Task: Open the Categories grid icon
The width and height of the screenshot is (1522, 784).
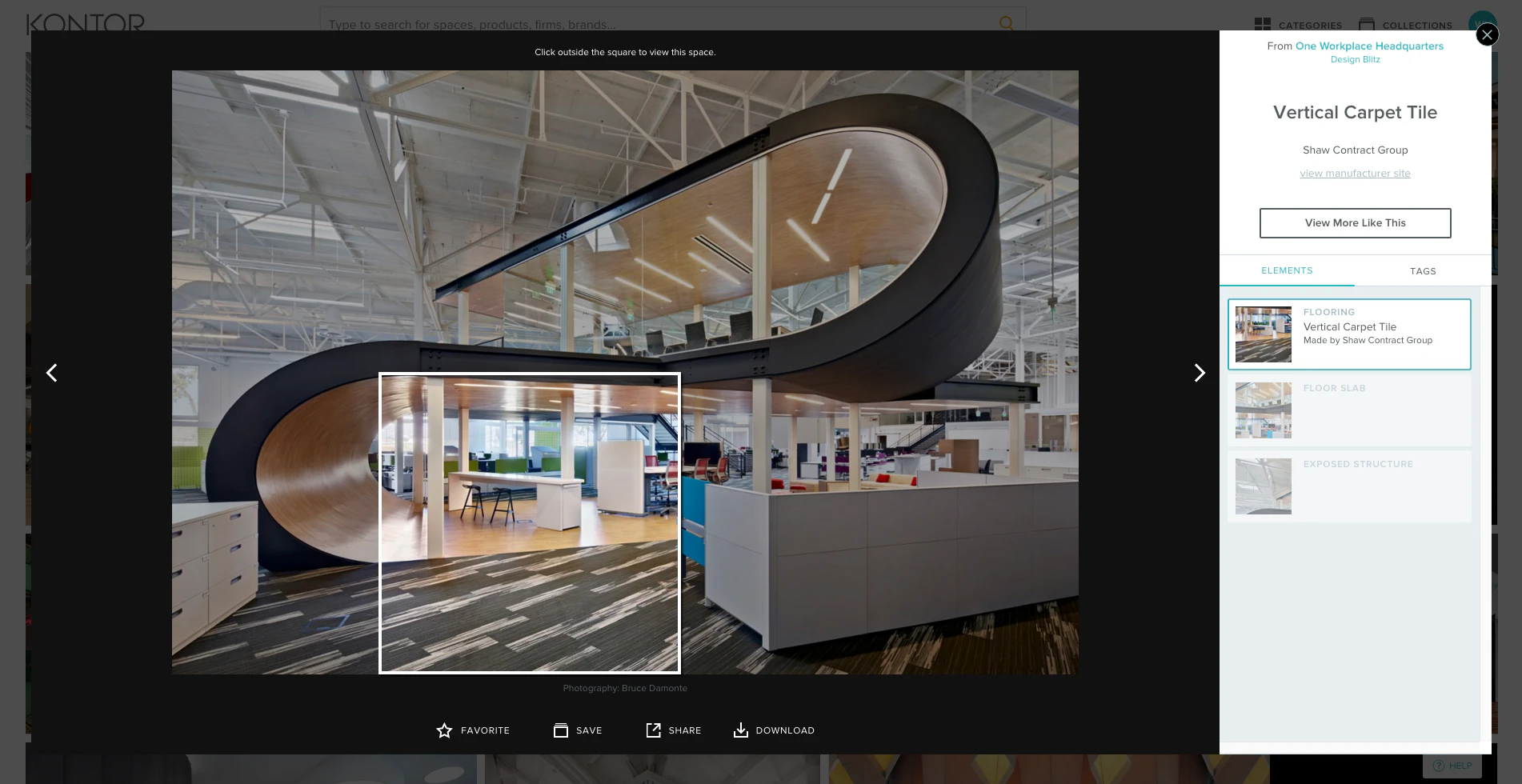Action: point(1263,25)
